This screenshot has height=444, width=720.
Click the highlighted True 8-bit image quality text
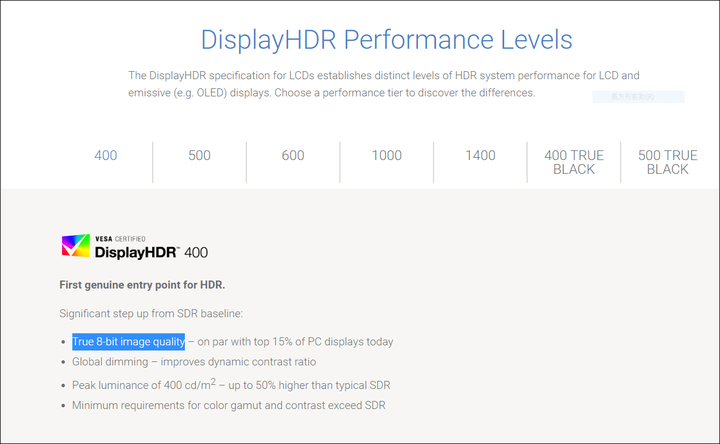point(129,342)
